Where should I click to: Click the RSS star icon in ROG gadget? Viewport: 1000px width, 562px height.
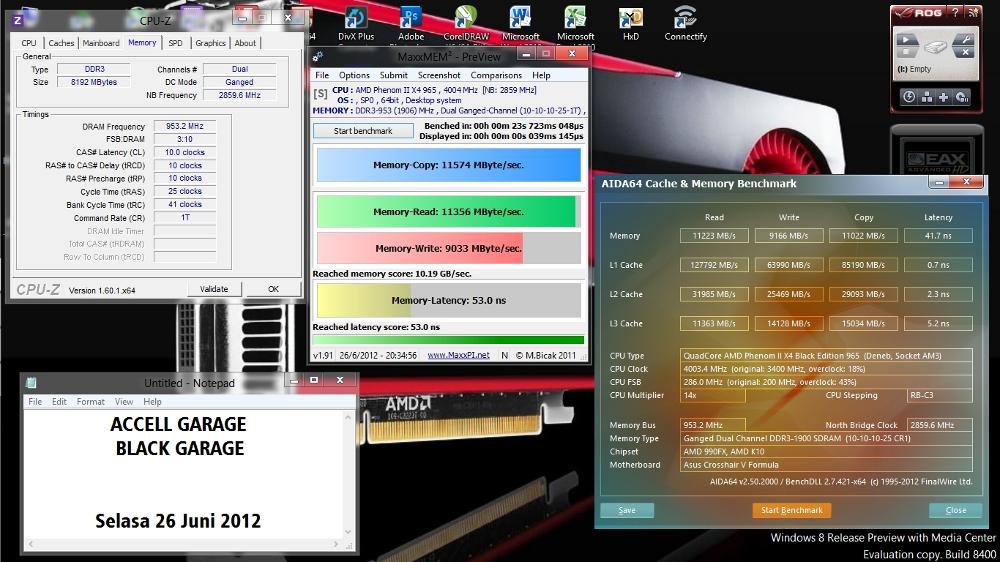tap(973, 12)
